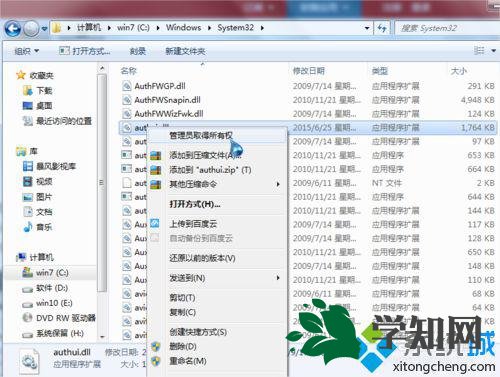This screenshot has height=377, width=500.
Task: Select win10 (E:) drive in navigation pane
Action: [x=47, y=303]
